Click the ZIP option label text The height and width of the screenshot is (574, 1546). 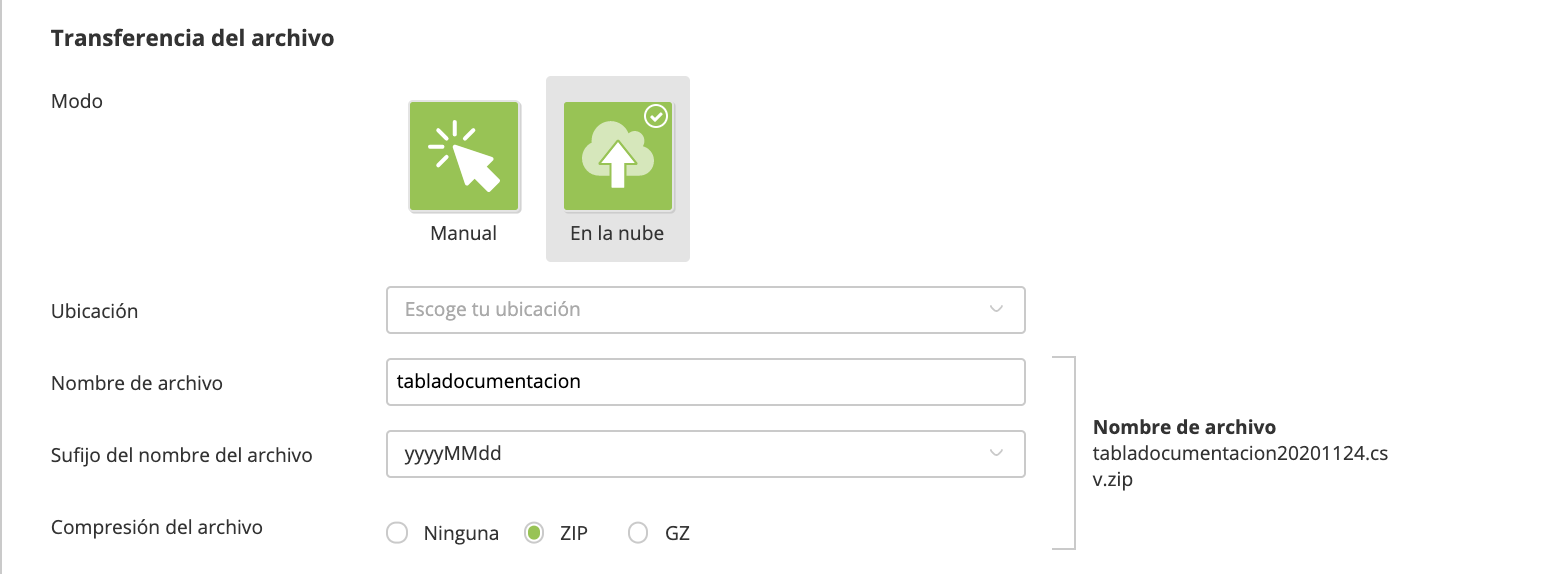click(x=574, y=533)
